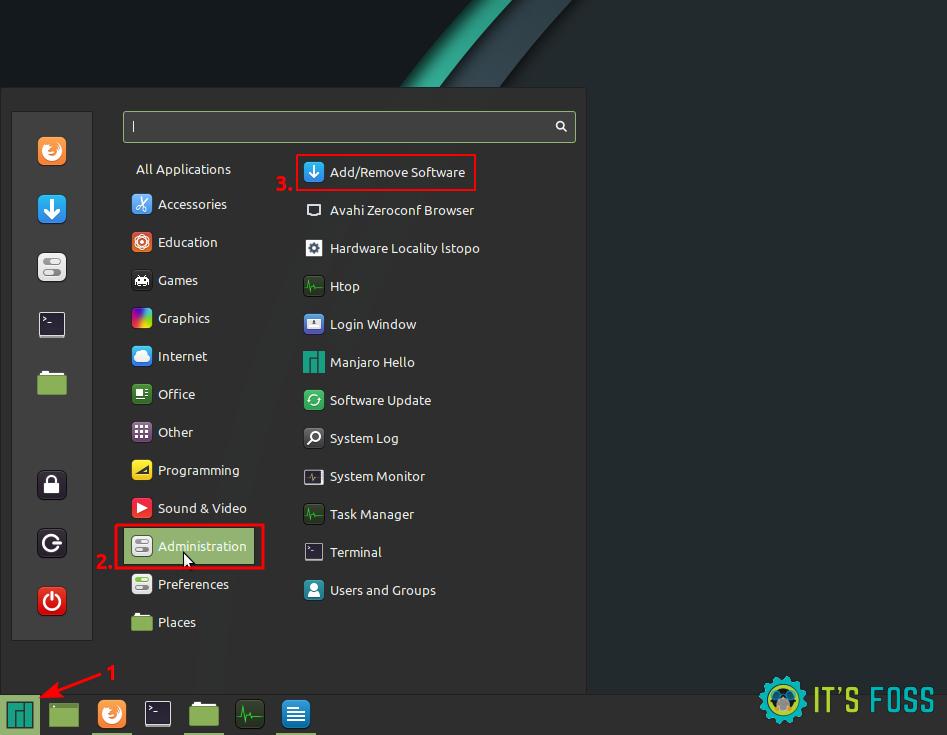This screenshot has height=735, width=947.
Task: Launch Manjaro Hello
Action: click(x=372, y=362)
